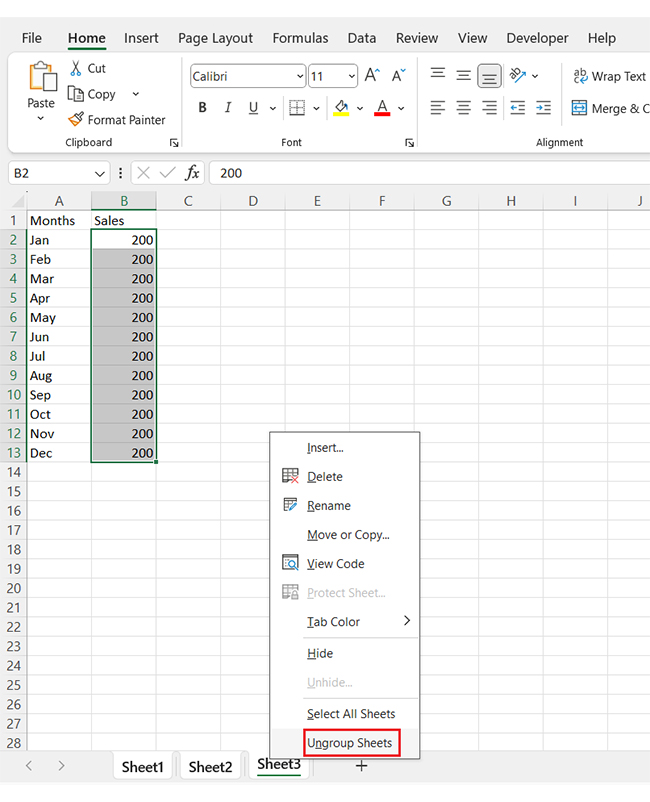Increase font size with larger A icon

click(x=372, y=76)
